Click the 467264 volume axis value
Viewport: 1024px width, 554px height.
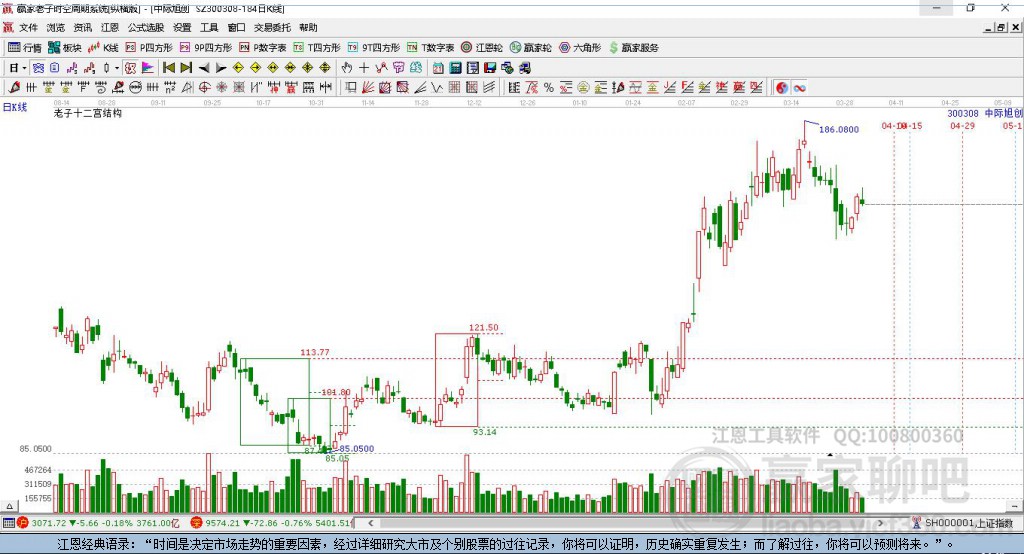[38, 470]
